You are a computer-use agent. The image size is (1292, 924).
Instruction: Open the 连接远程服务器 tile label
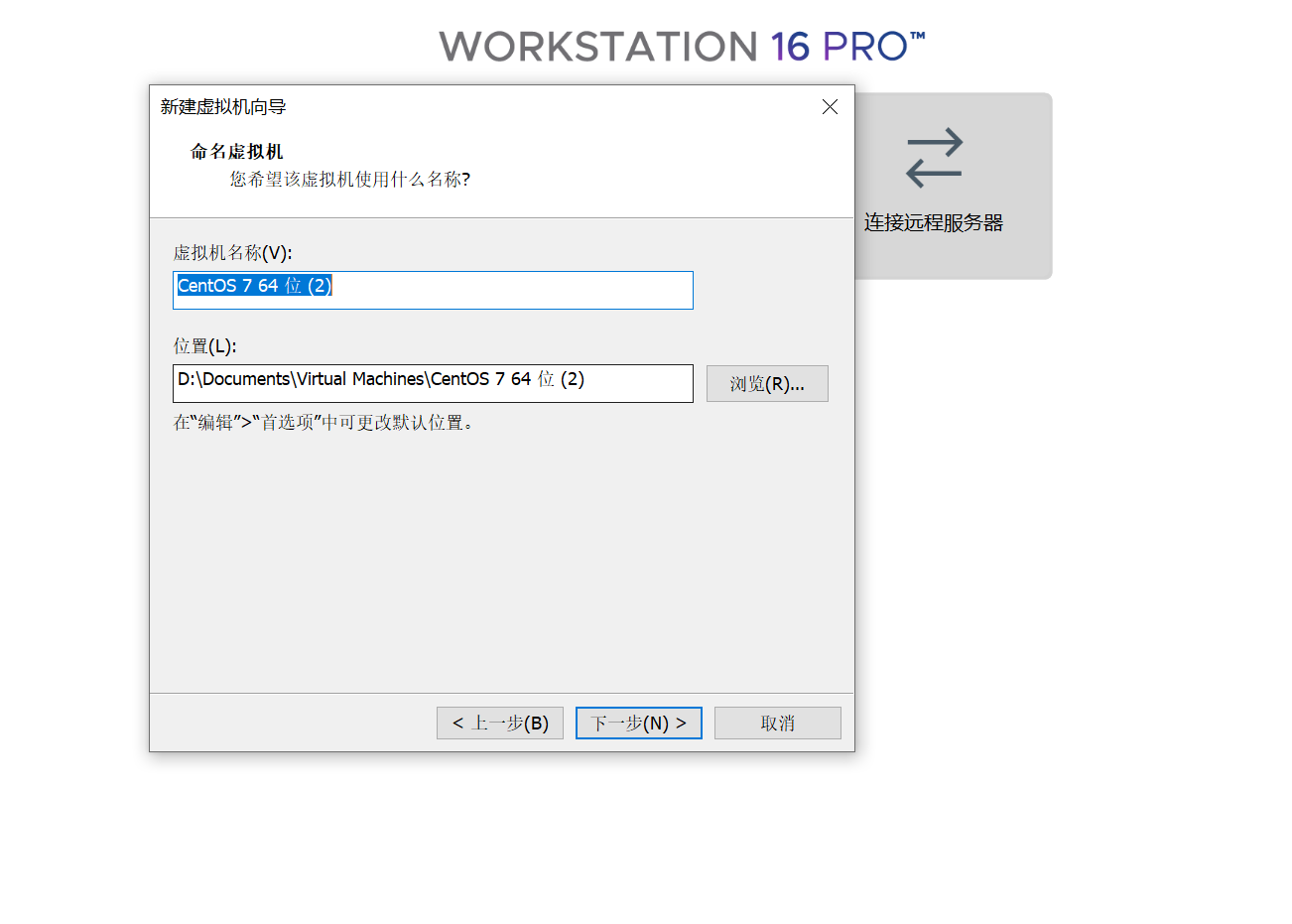(934, 222)
